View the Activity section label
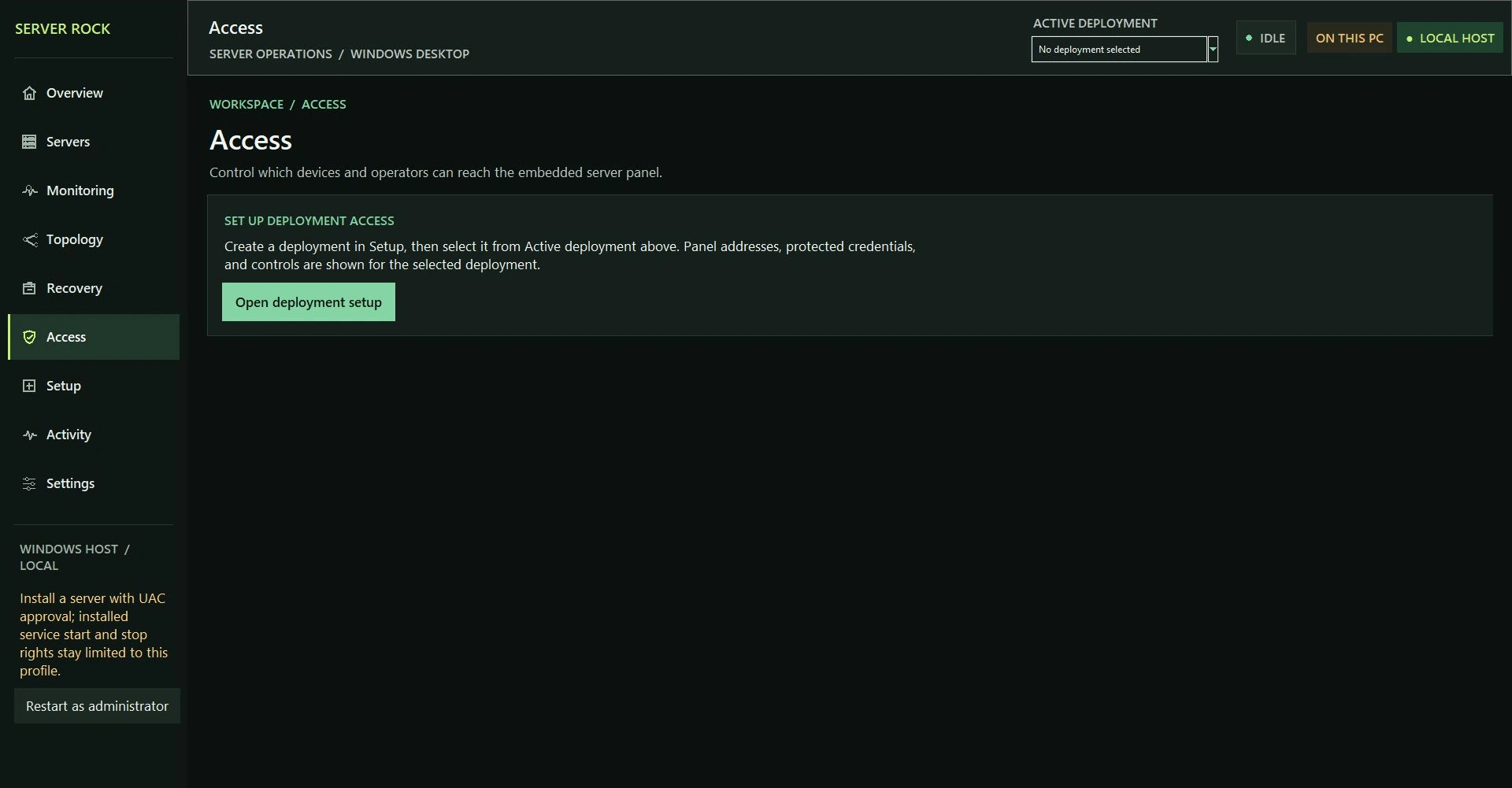The image size is (1512, 788). click(69, 435)
